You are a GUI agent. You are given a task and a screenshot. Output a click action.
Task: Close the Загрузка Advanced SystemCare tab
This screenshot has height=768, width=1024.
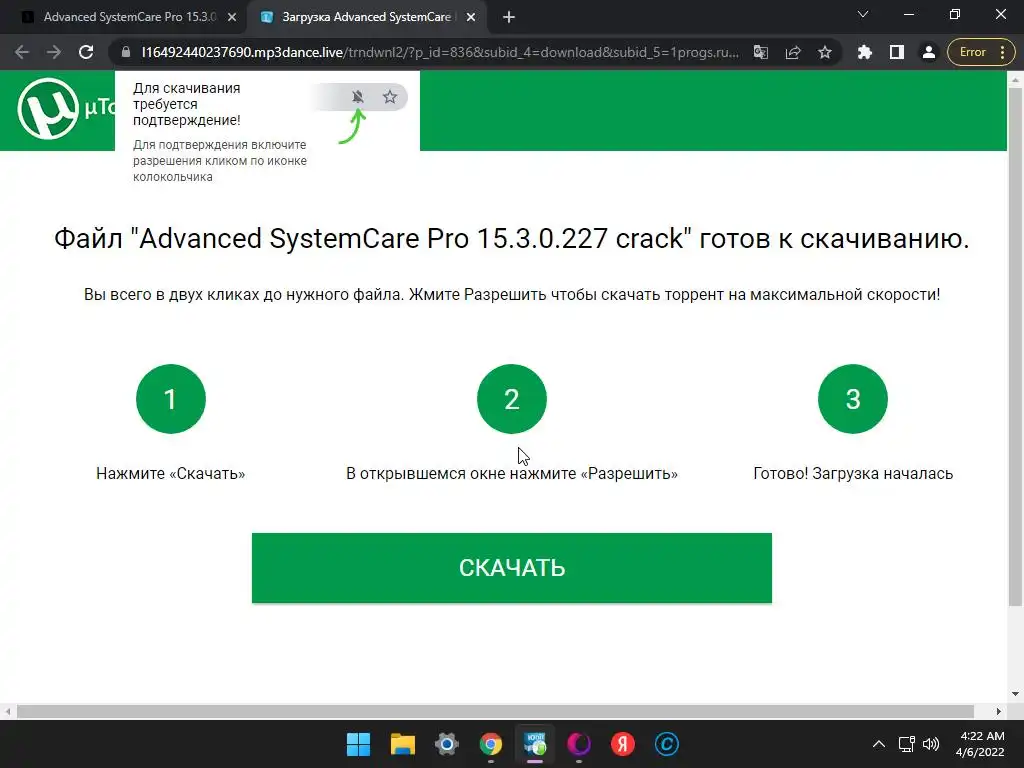point(471,18)
